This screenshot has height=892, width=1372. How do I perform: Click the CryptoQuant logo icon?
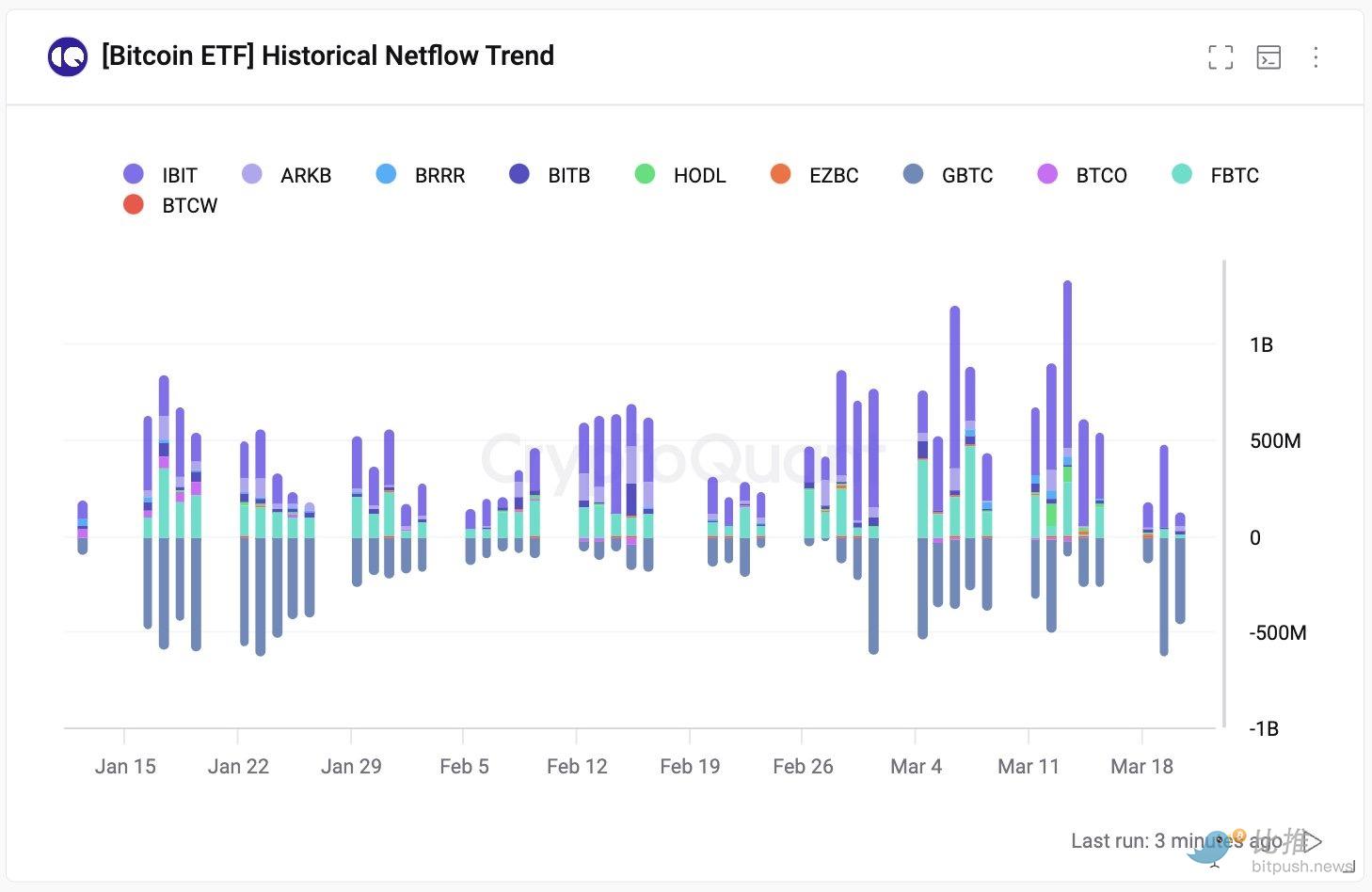(68, 56)
